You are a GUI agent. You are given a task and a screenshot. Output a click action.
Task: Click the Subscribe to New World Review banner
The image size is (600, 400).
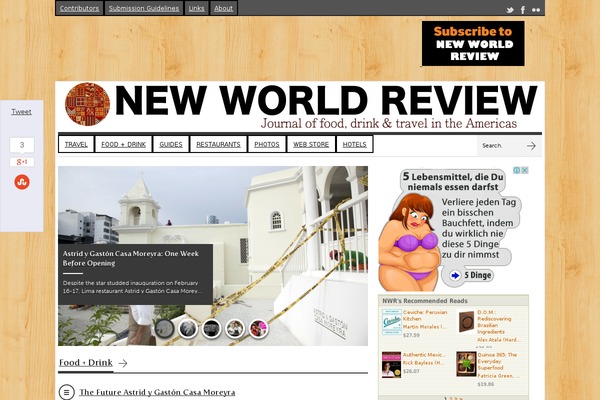tap(473, 43)
